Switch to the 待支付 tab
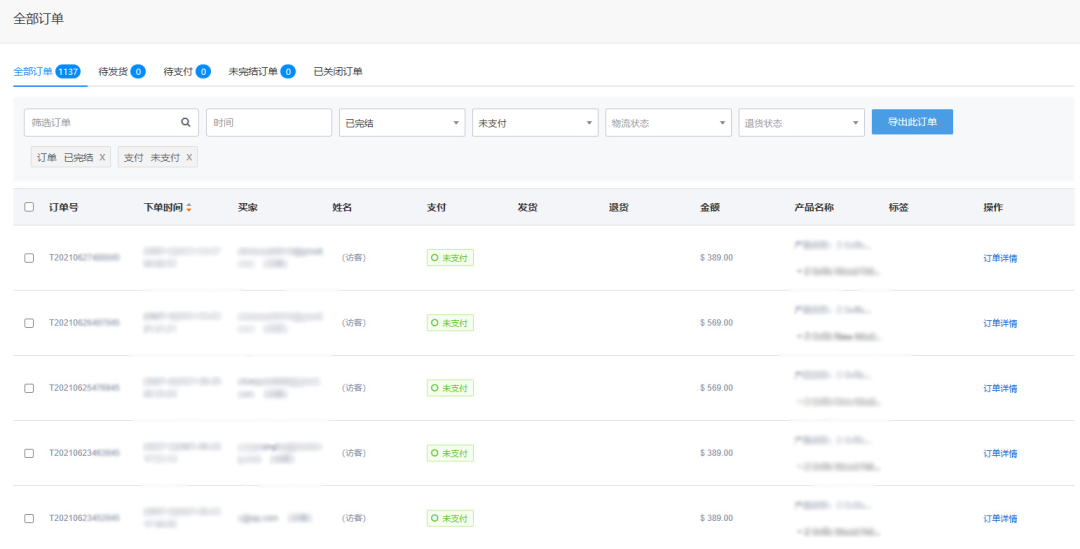 pos(178,72)
